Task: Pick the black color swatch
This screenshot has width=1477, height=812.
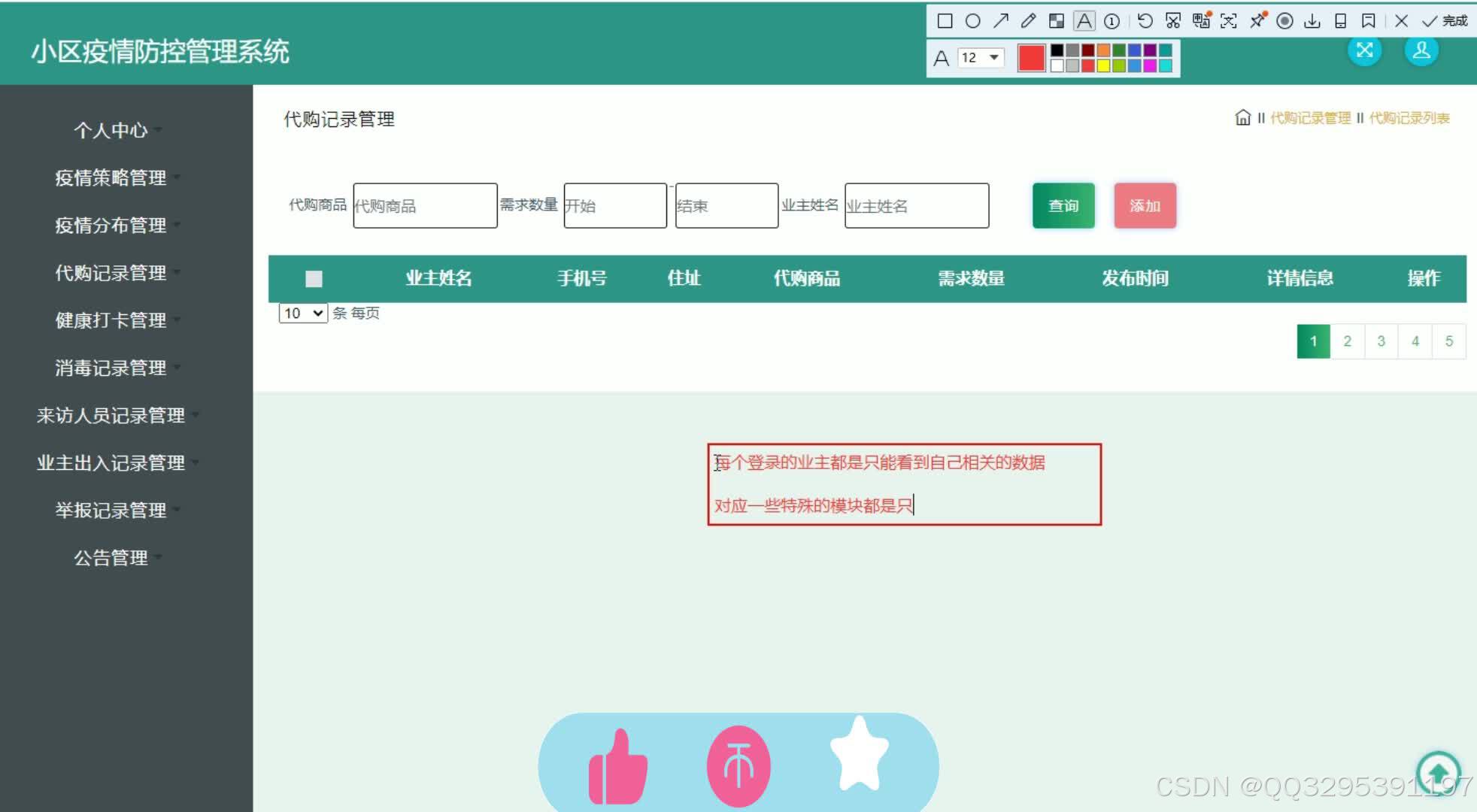Action: 1057,50
